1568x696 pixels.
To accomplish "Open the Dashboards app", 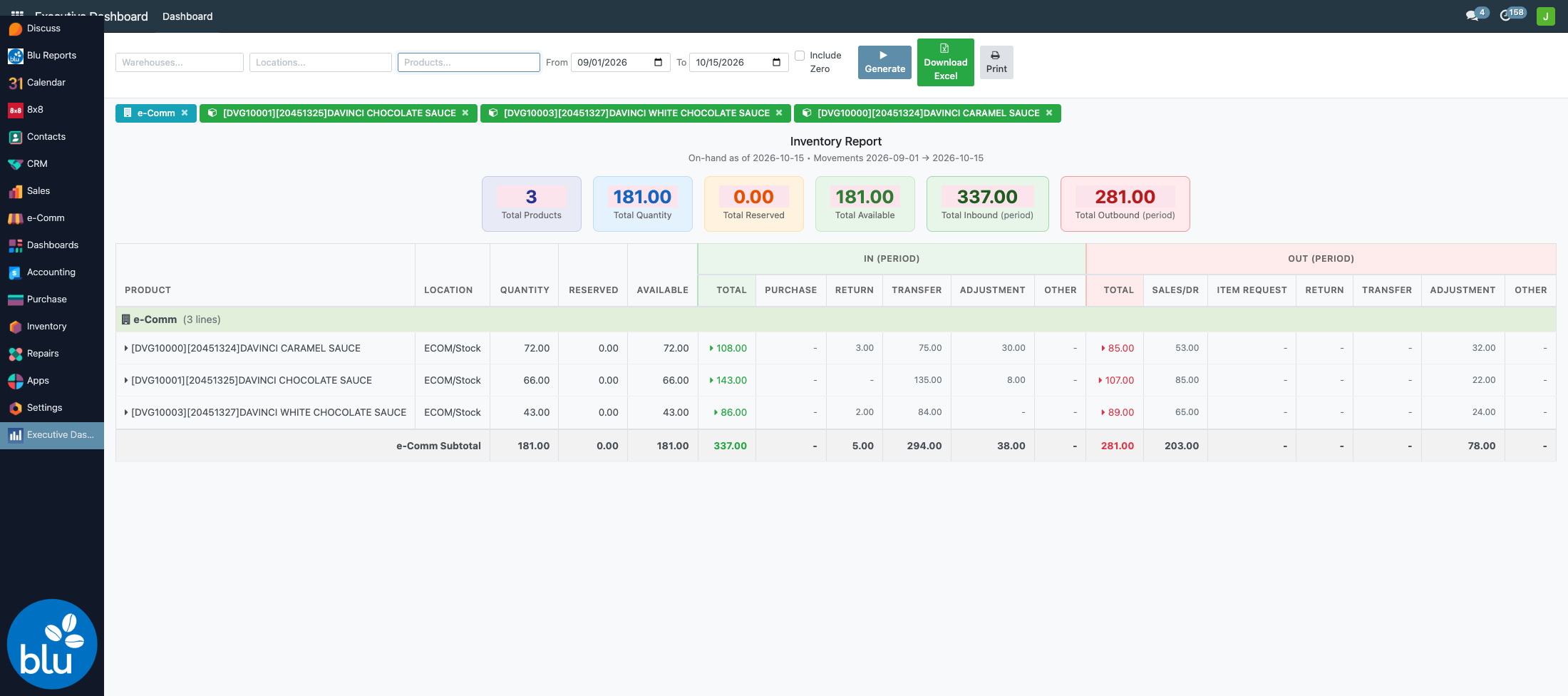I will click(51, 245).
